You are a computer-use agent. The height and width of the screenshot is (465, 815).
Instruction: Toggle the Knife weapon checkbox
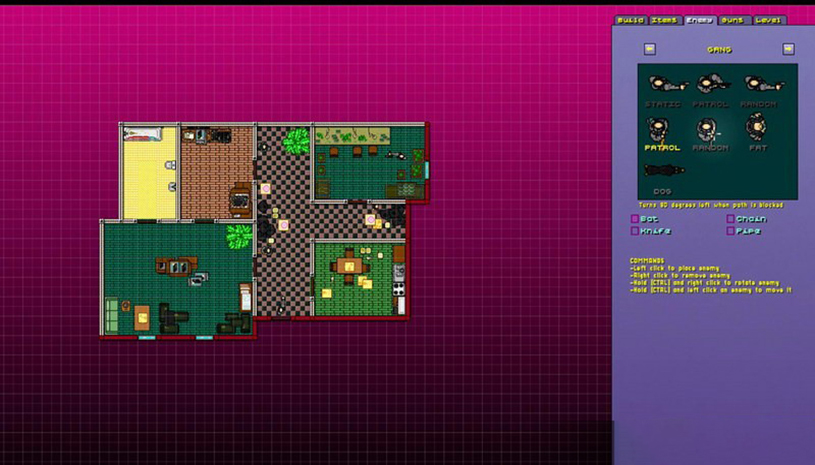click(x=635, y=231)
